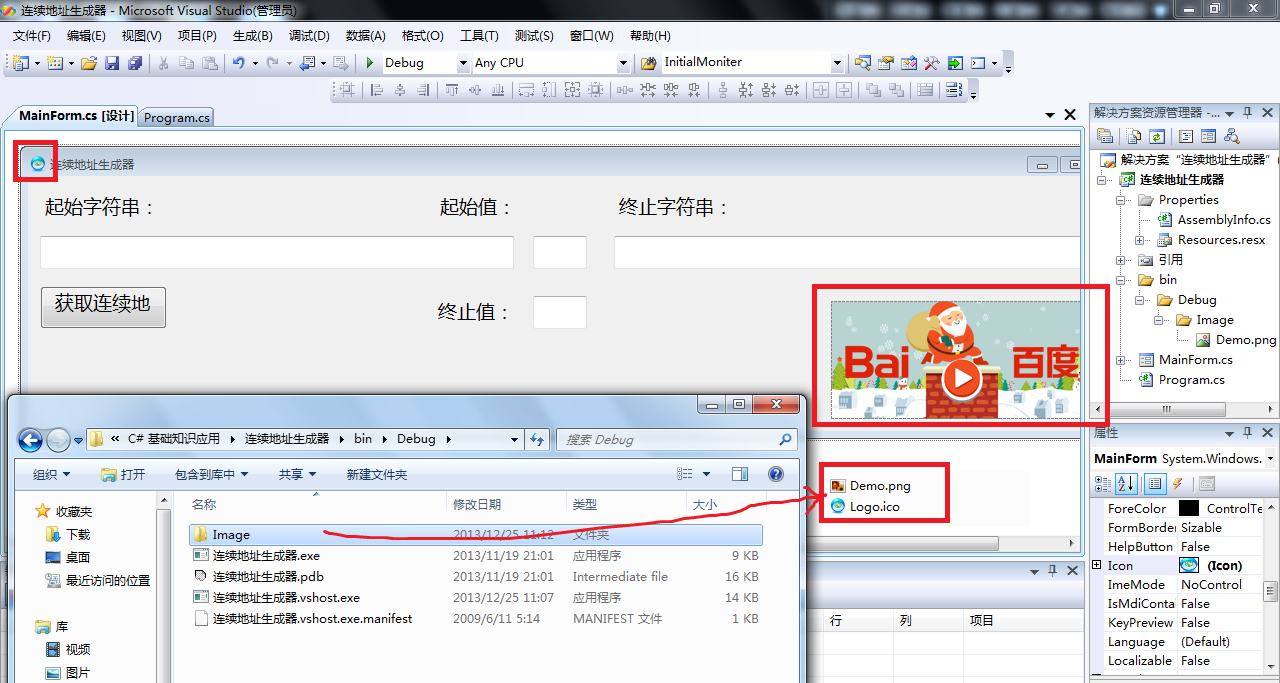Expand the 引用 node in Solution Explorer
Viewport: 1280px width, 683px height.
coord(1121,260)
